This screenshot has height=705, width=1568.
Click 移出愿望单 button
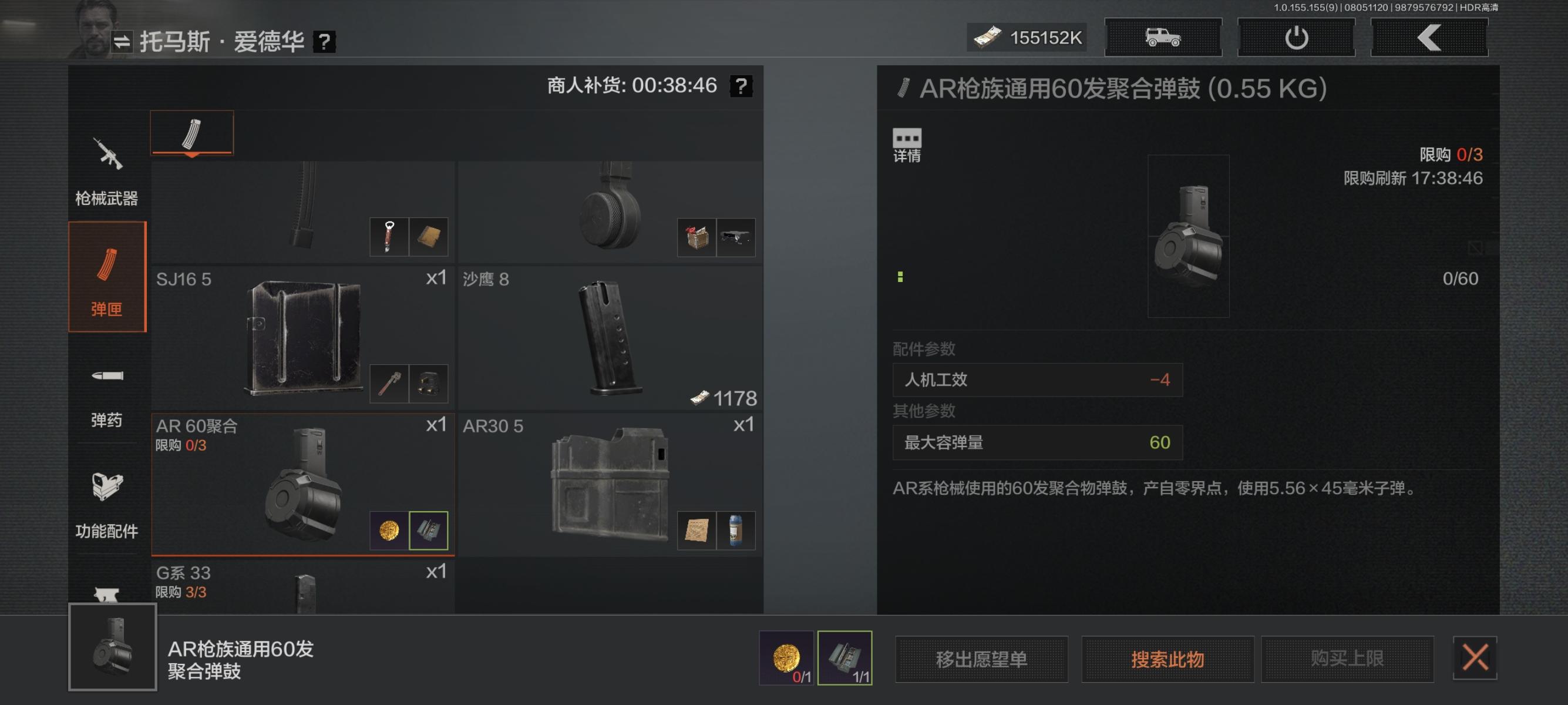click(x=981, y=659)
